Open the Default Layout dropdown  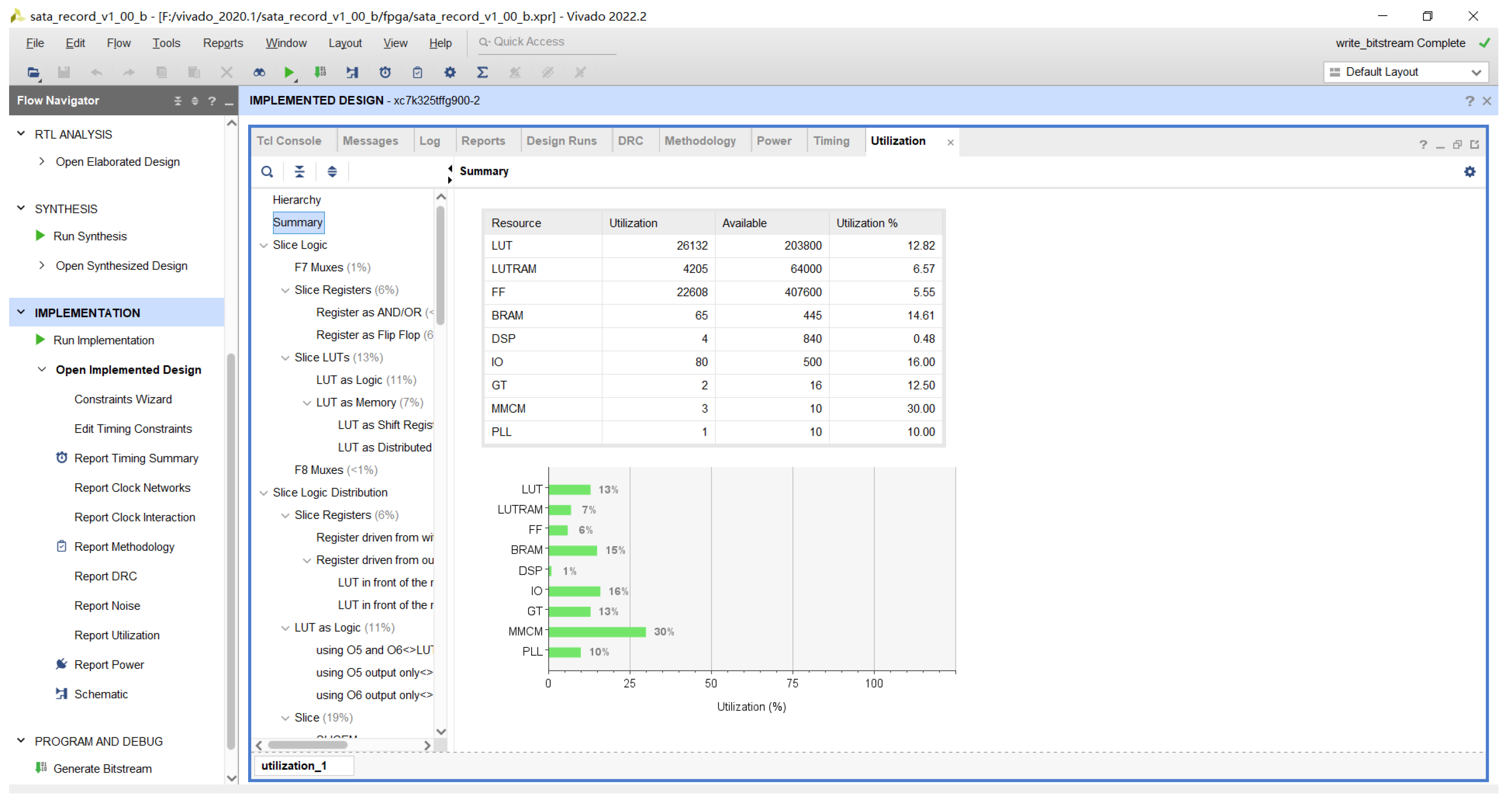1406,72
